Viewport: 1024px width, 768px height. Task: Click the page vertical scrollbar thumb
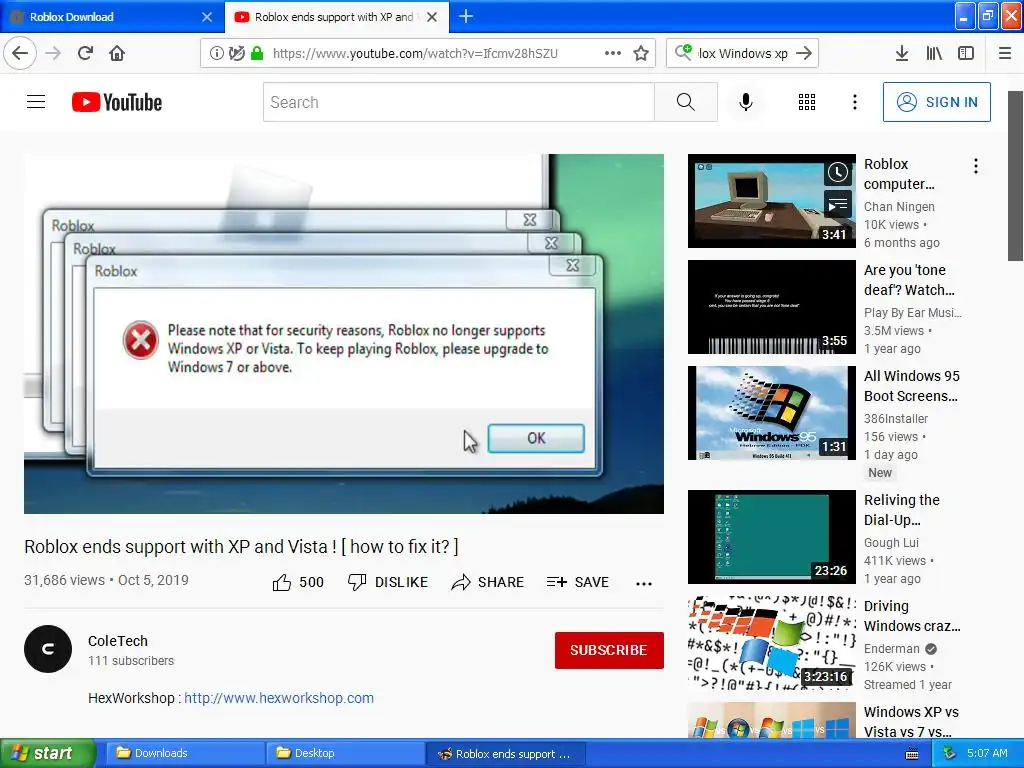coord(1016,176)
